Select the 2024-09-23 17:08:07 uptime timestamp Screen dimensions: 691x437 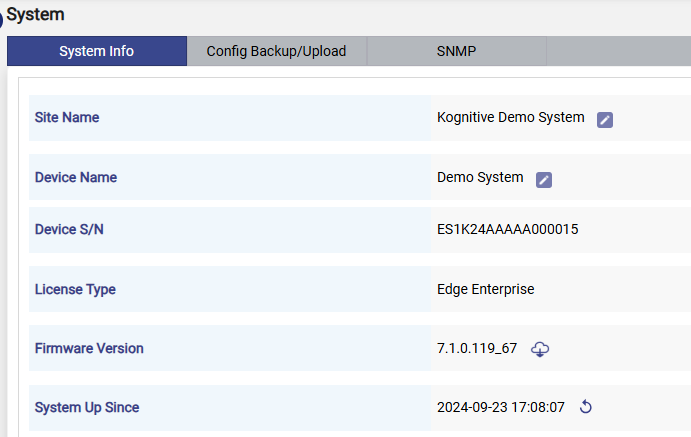[x=501, y=407]
